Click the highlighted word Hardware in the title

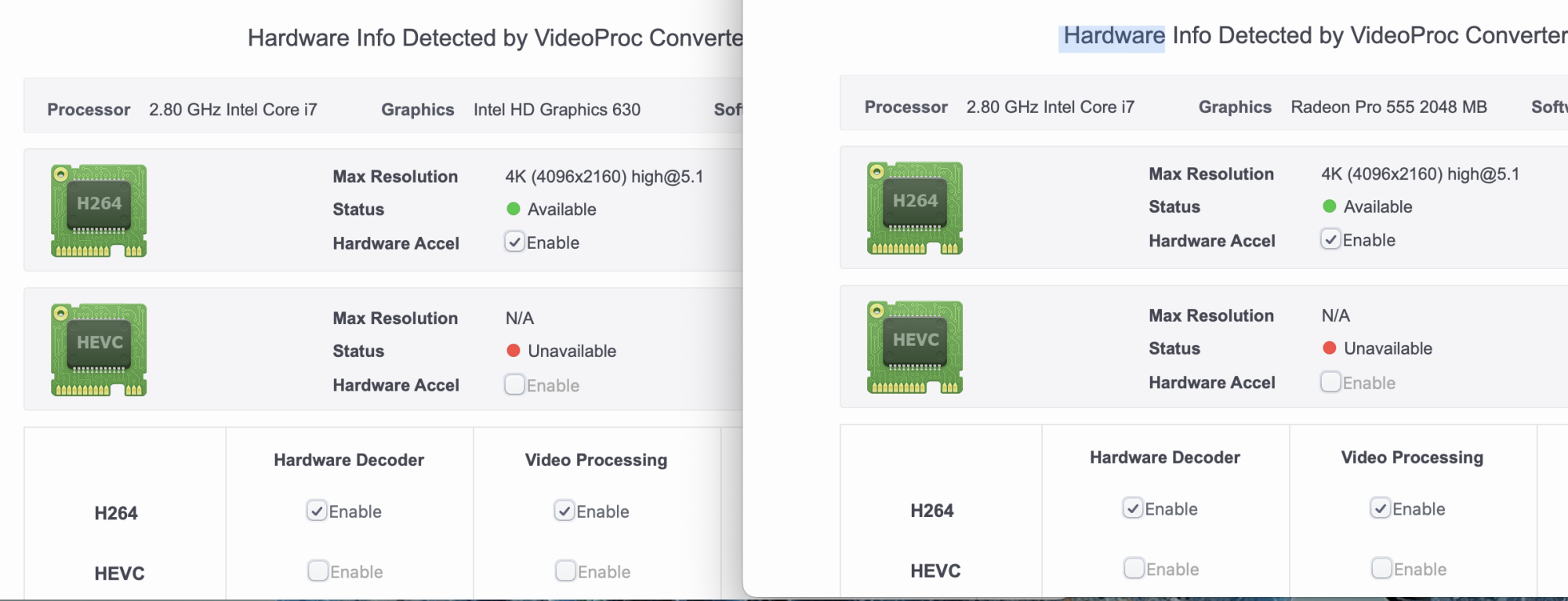[1113, 36]
